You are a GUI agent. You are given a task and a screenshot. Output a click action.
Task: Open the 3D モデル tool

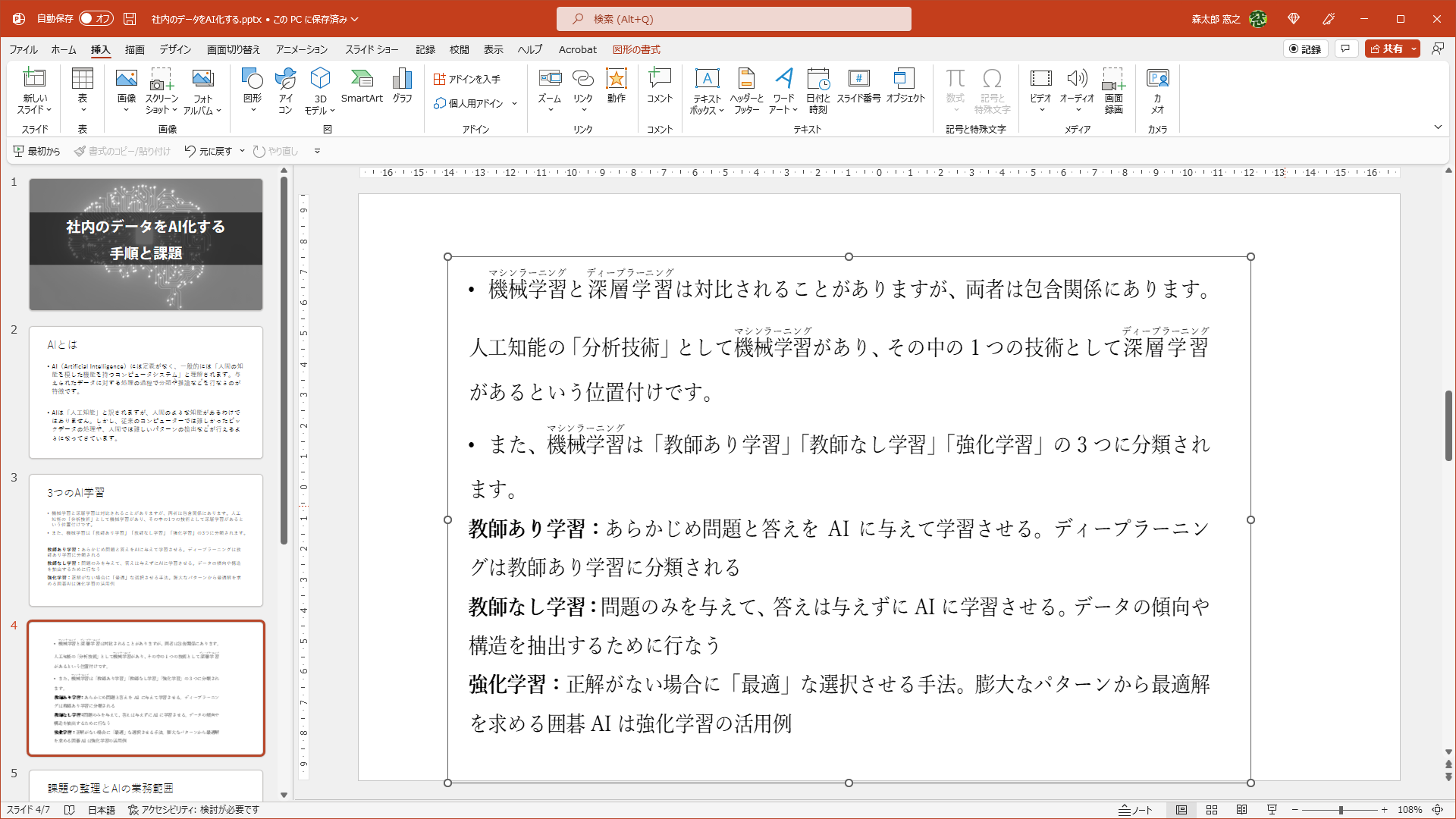point(319,91)
